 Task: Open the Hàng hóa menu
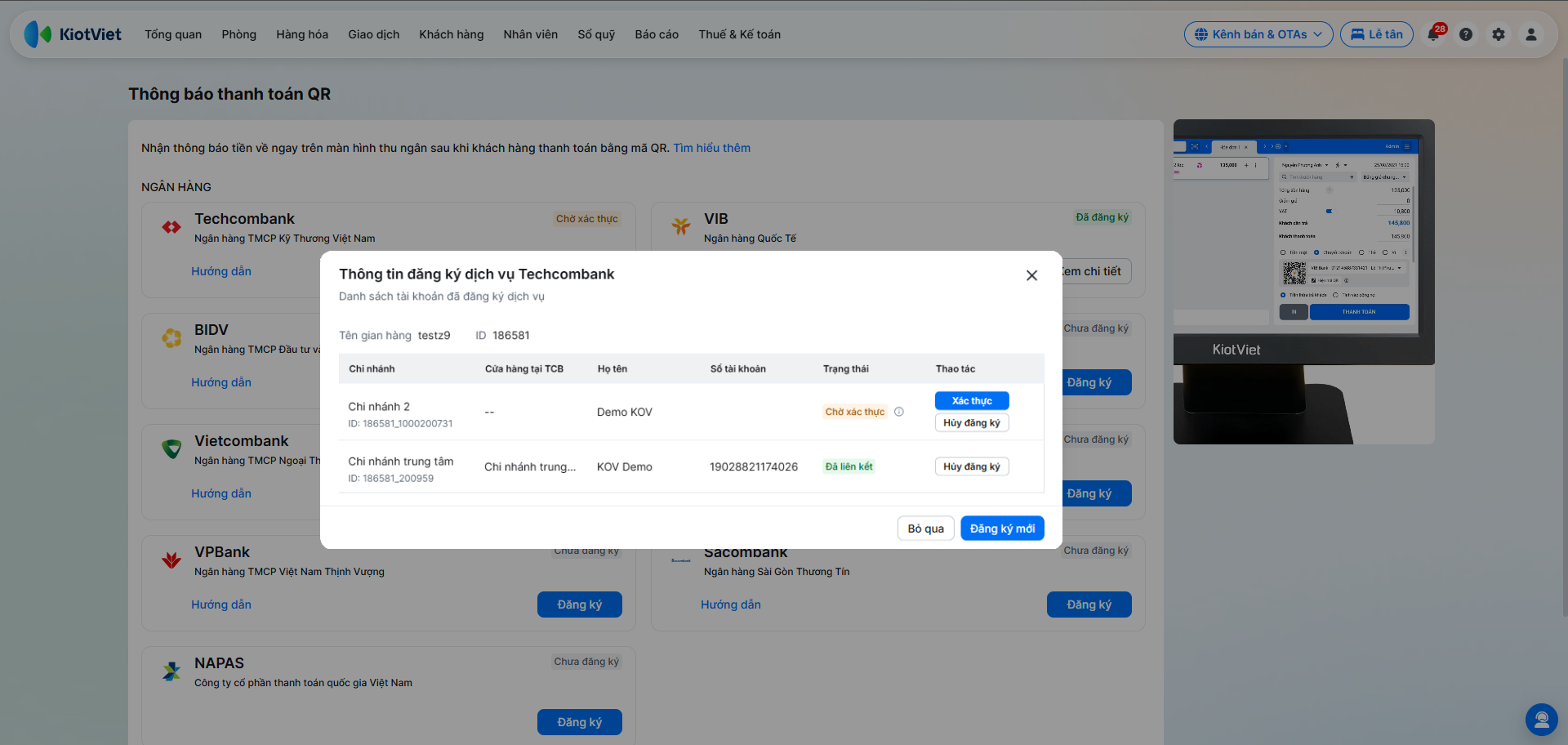302,34
